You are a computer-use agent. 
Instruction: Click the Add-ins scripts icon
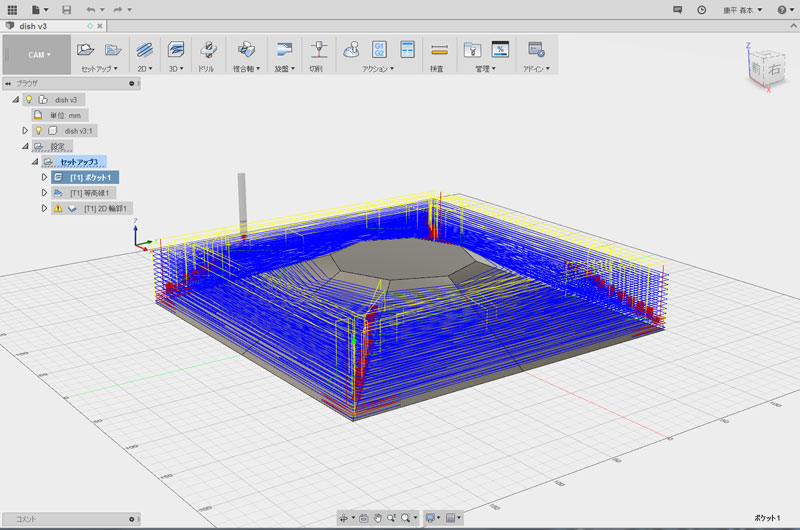(536, 49)
